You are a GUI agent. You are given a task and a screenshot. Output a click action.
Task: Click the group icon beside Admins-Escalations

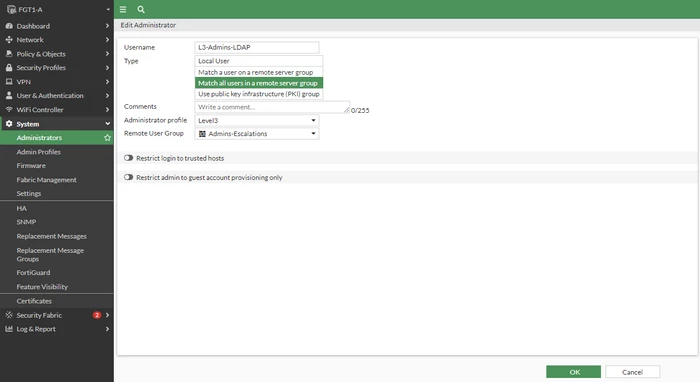tap(202, 133)
